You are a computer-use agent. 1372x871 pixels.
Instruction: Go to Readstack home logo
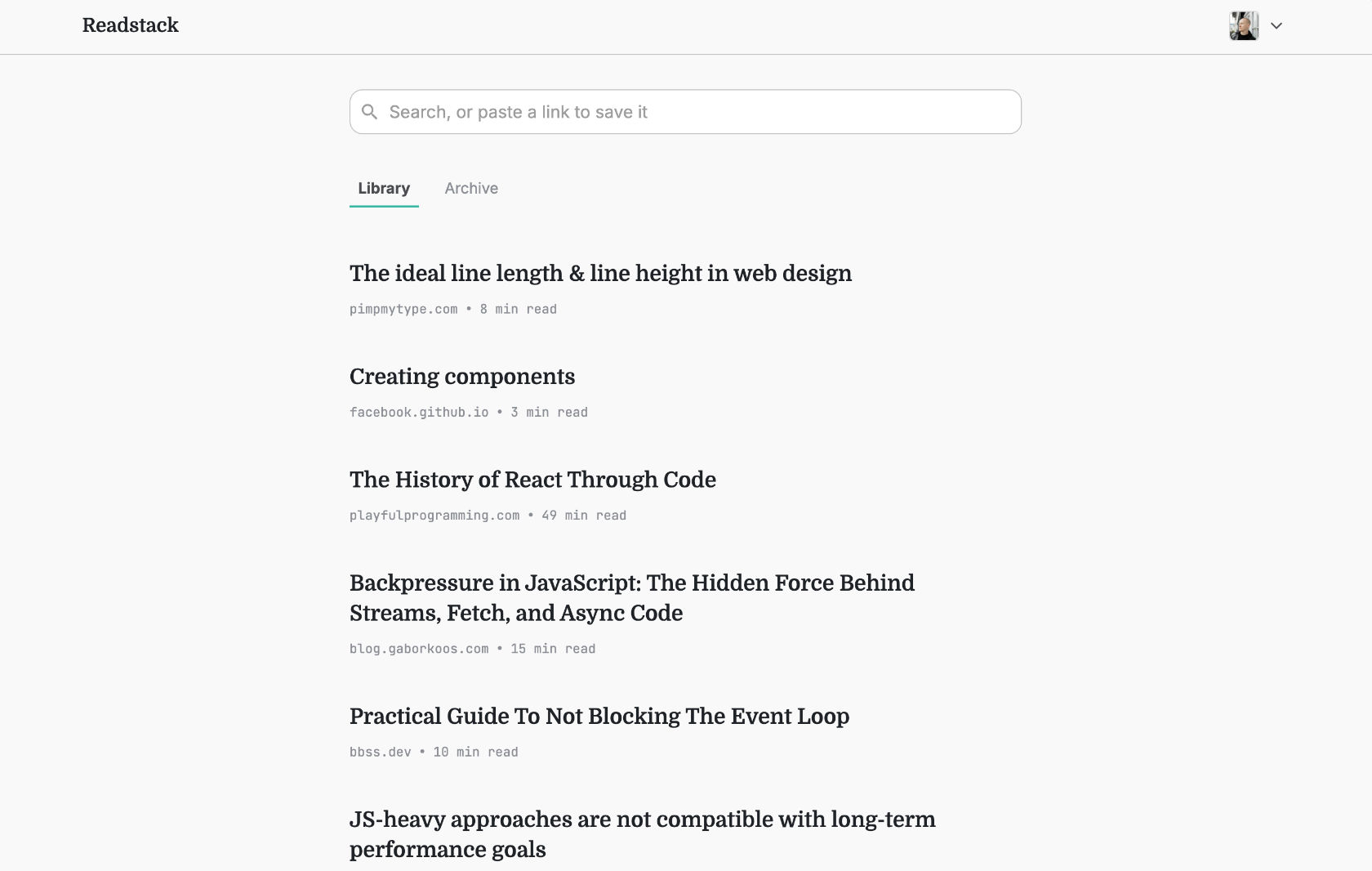click(131, 25)
